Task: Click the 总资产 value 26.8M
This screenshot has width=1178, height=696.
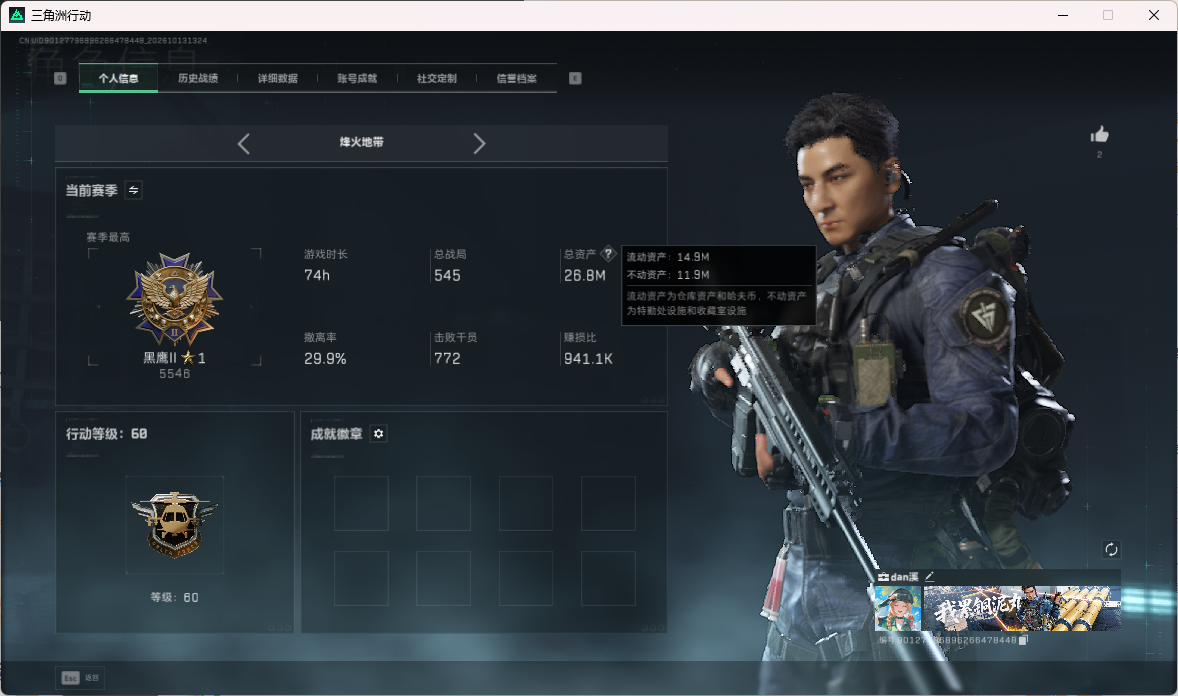Action: click(x=585, y=275)
